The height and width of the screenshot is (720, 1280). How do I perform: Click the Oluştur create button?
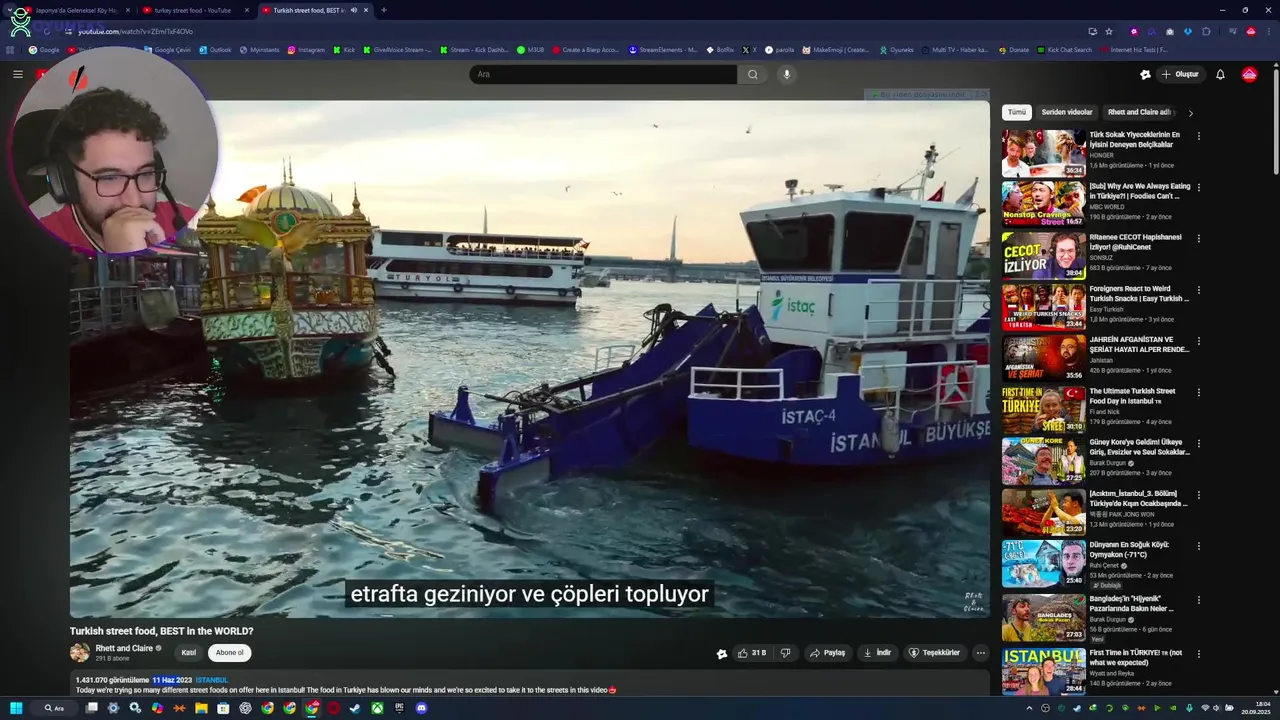point(1180,74)
